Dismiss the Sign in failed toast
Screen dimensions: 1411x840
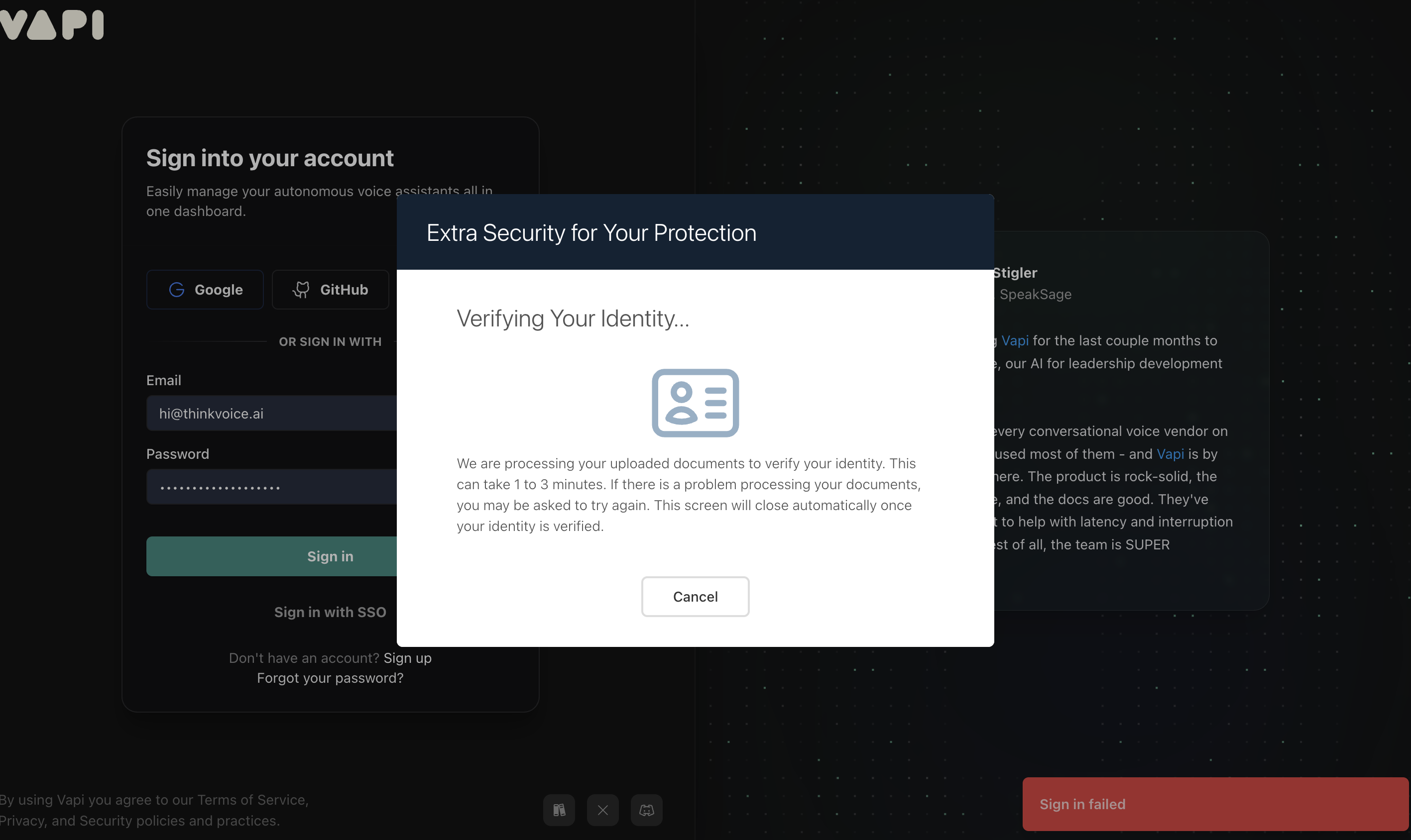click(1215, 804)
